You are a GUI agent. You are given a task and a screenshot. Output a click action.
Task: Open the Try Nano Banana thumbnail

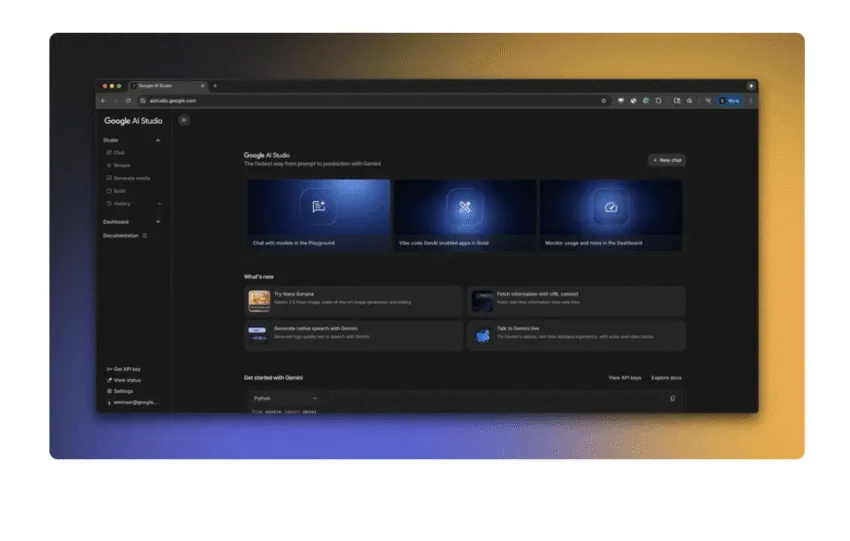(x=259, y=300)
